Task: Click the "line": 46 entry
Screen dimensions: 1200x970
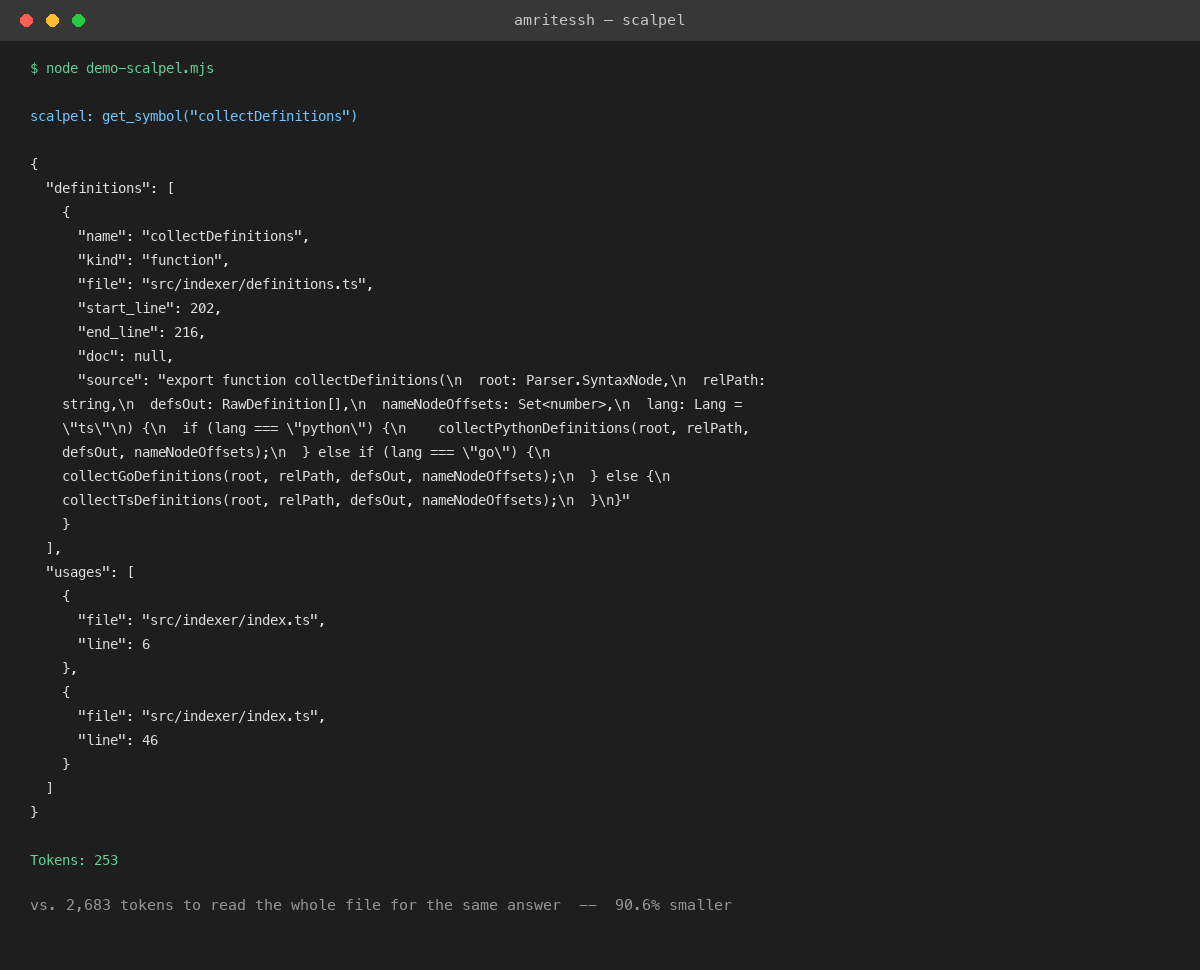Action: tap(118, 740)
